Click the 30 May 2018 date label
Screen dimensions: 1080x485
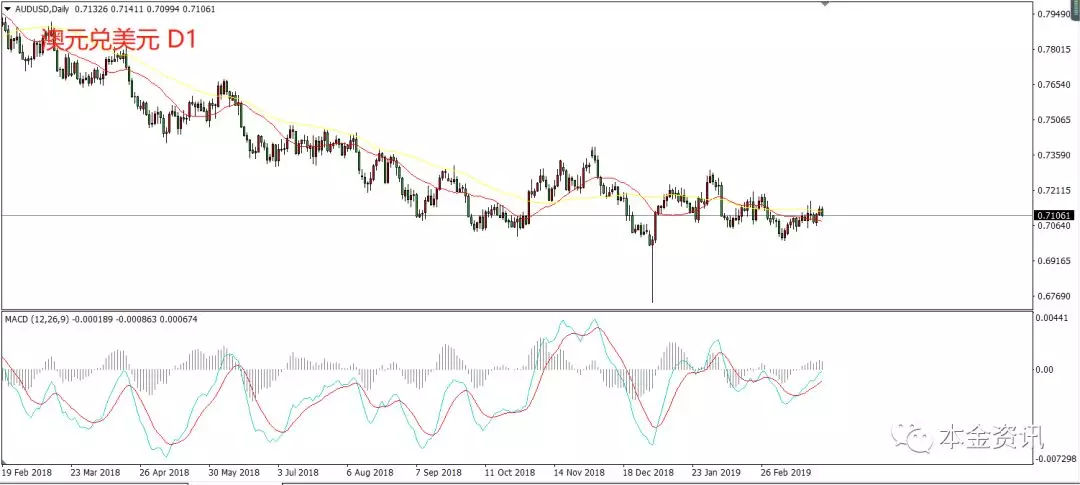click(x=233, y=470)
